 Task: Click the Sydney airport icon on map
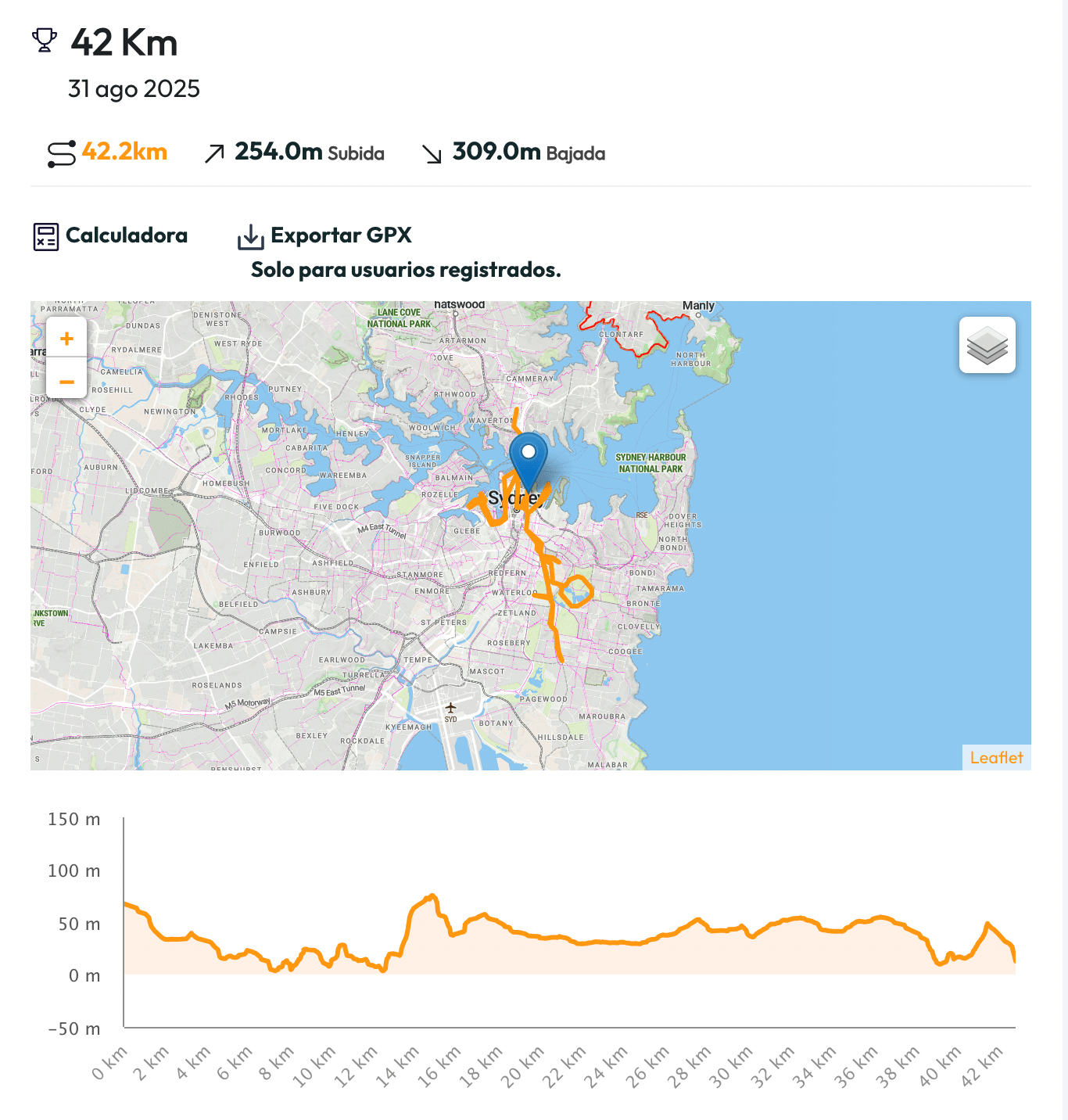pos(450,708)
